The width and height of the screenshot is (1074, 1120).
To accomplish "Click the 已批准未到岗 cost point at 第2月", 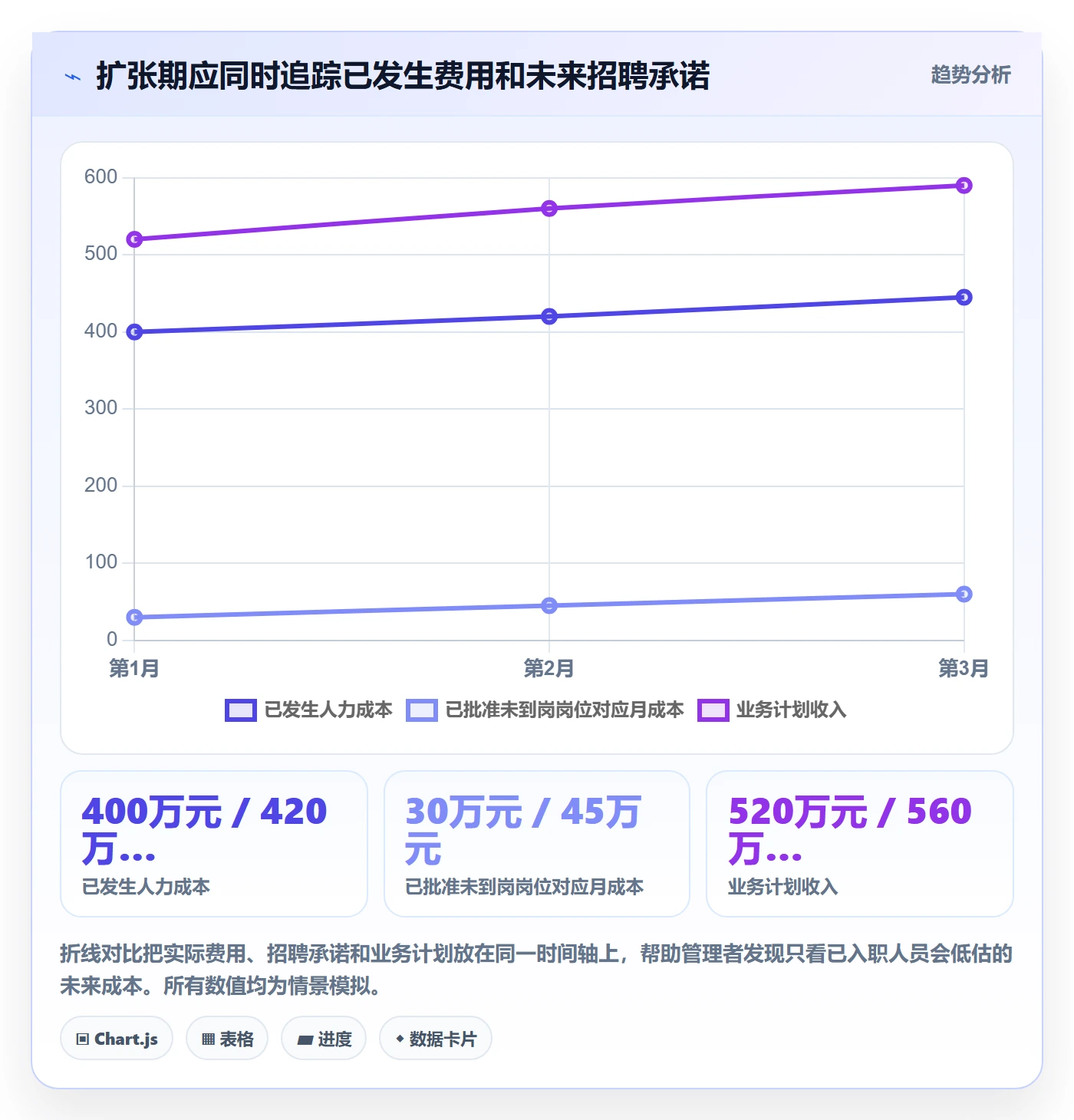I will click(x=549, y=606).
